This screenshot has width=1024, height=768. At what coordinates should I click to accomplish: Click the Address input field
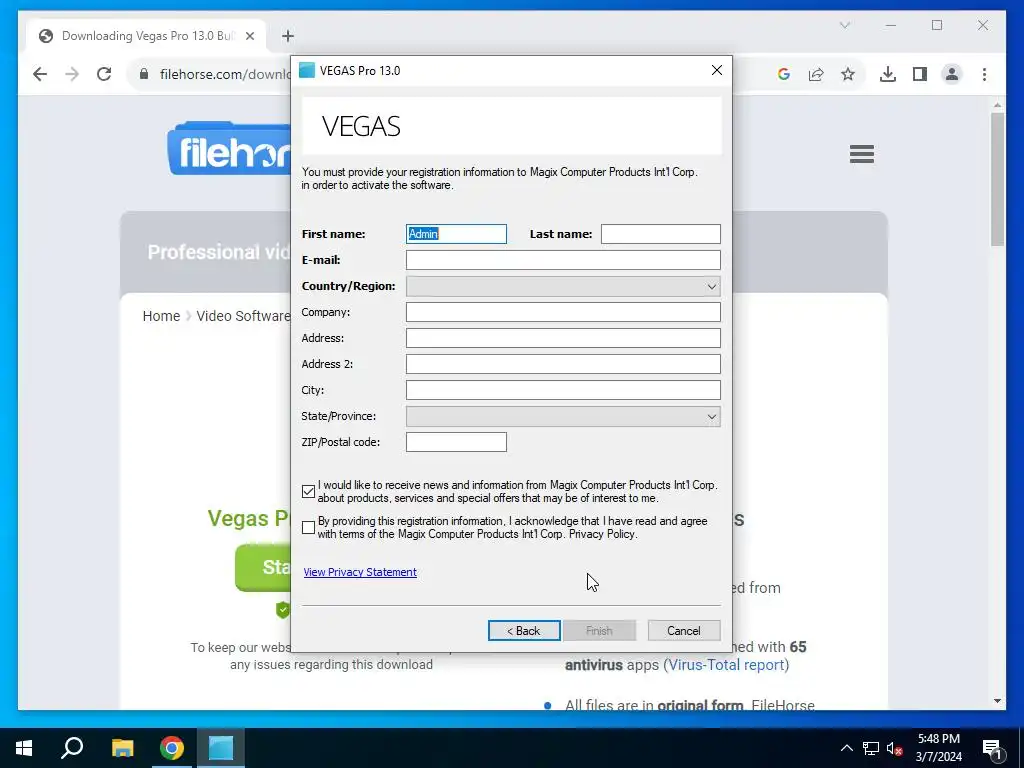(563, 338)
